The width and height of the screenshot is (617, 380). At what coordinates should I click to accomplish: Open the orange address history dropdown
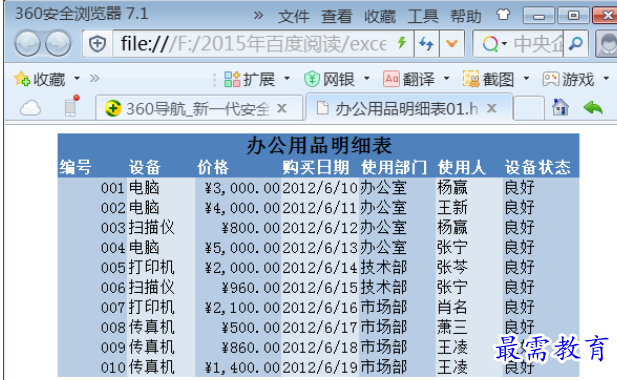(452, 44)
